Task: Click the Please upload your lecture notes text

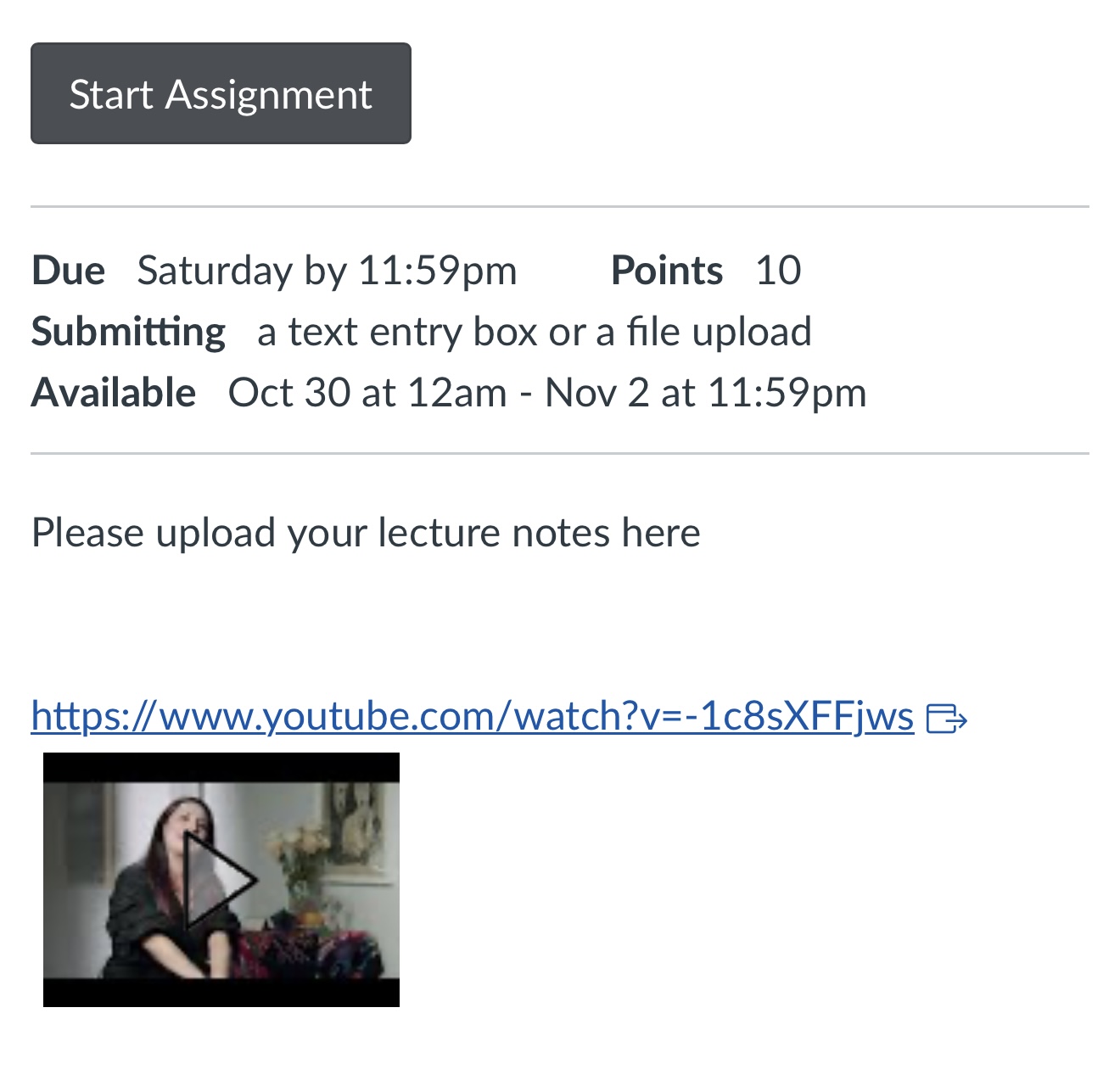Action: pos(365,532)
